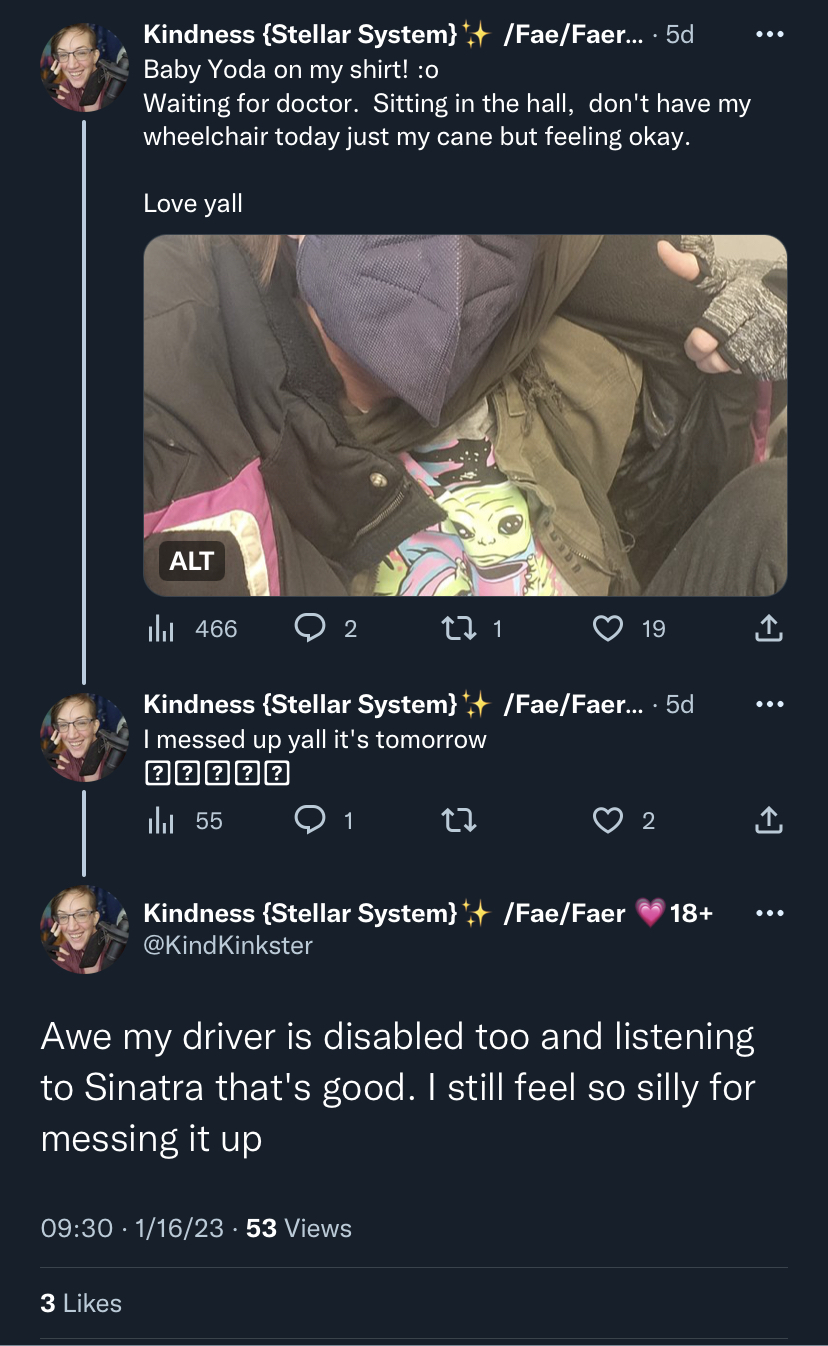Viewport: 828px width, 1346px height.
Task: Open the 09:30 · 1/16/23 timestamp
Action: [133, 1228]
